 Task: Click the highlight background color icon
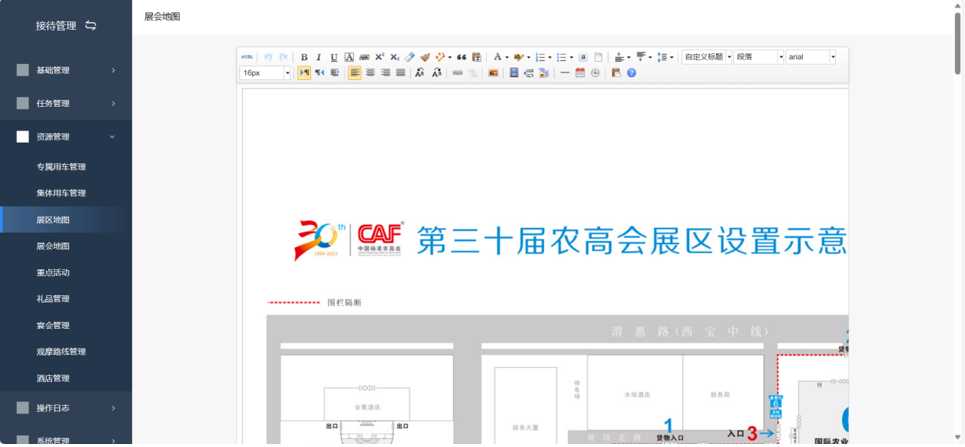point(519,57)
